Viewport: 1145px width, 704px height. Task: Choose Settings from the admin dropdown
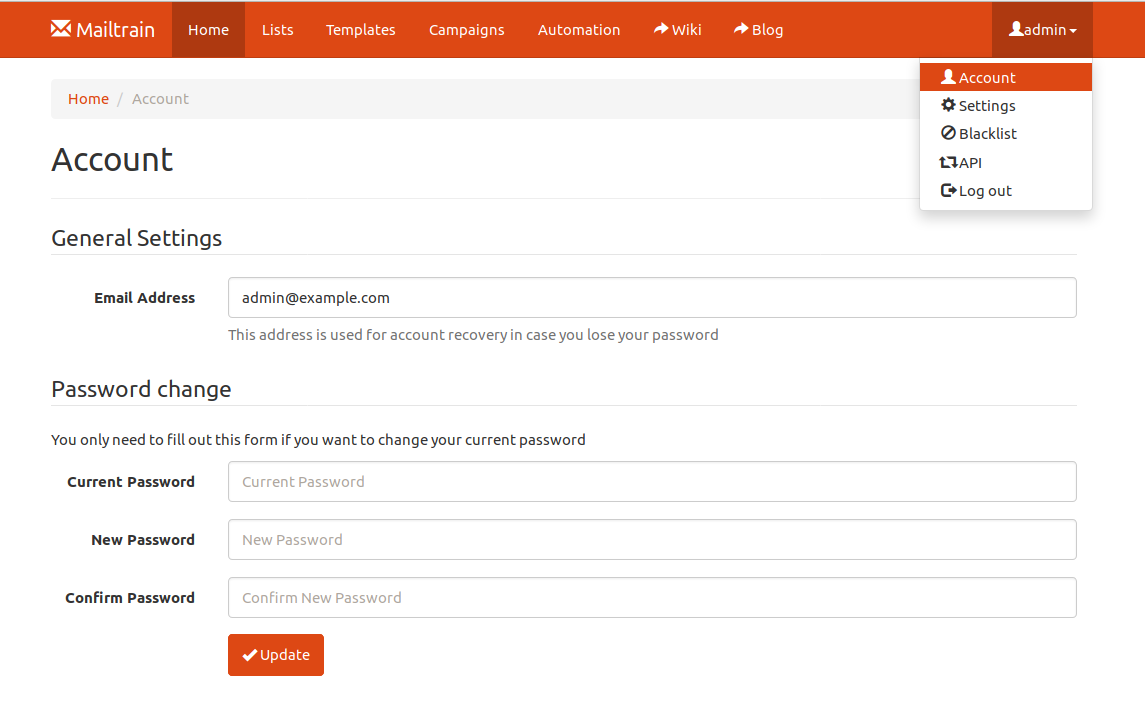(x=1006, y=105)
